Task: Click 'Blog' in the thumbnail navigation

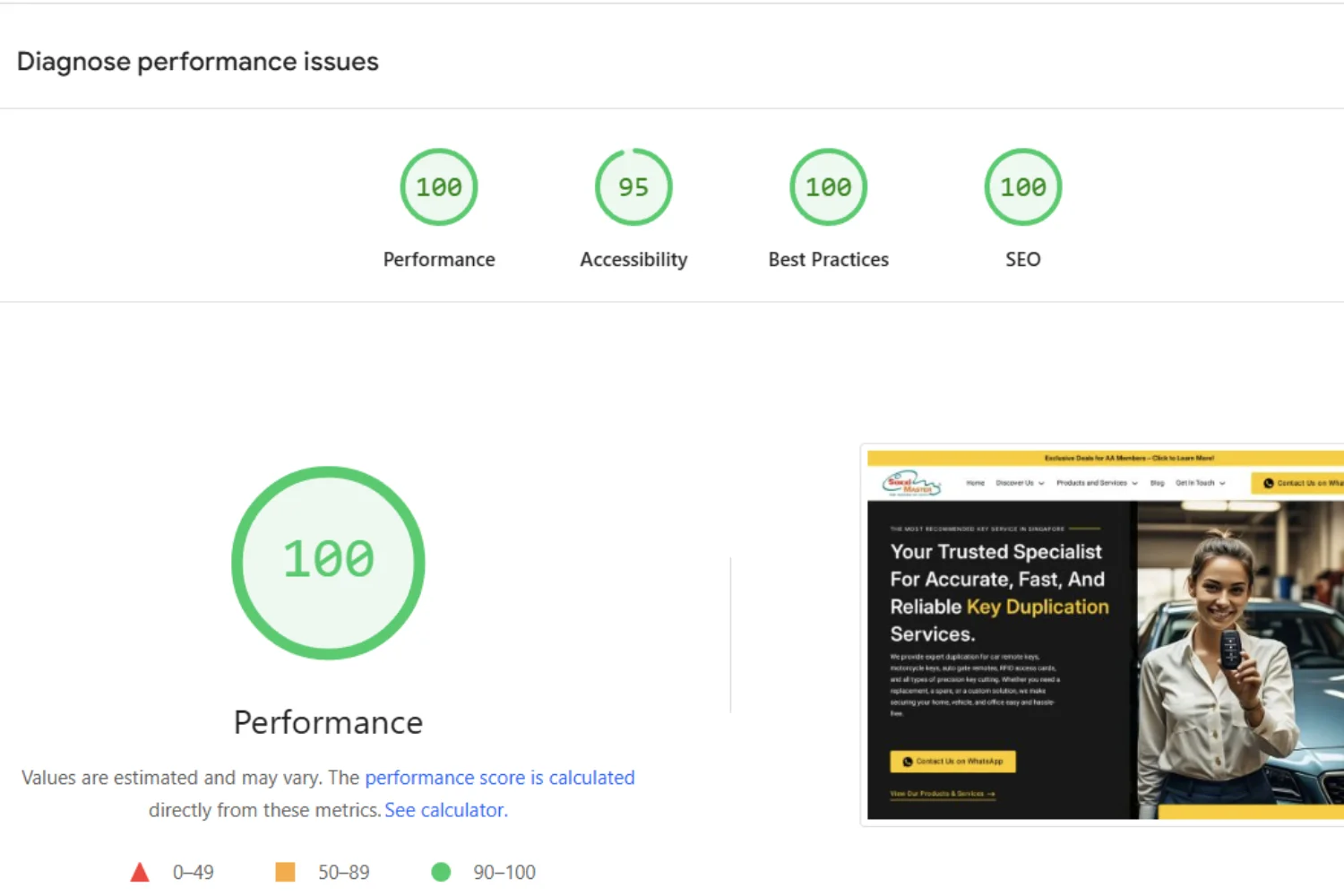Action: coord(1157,483)
